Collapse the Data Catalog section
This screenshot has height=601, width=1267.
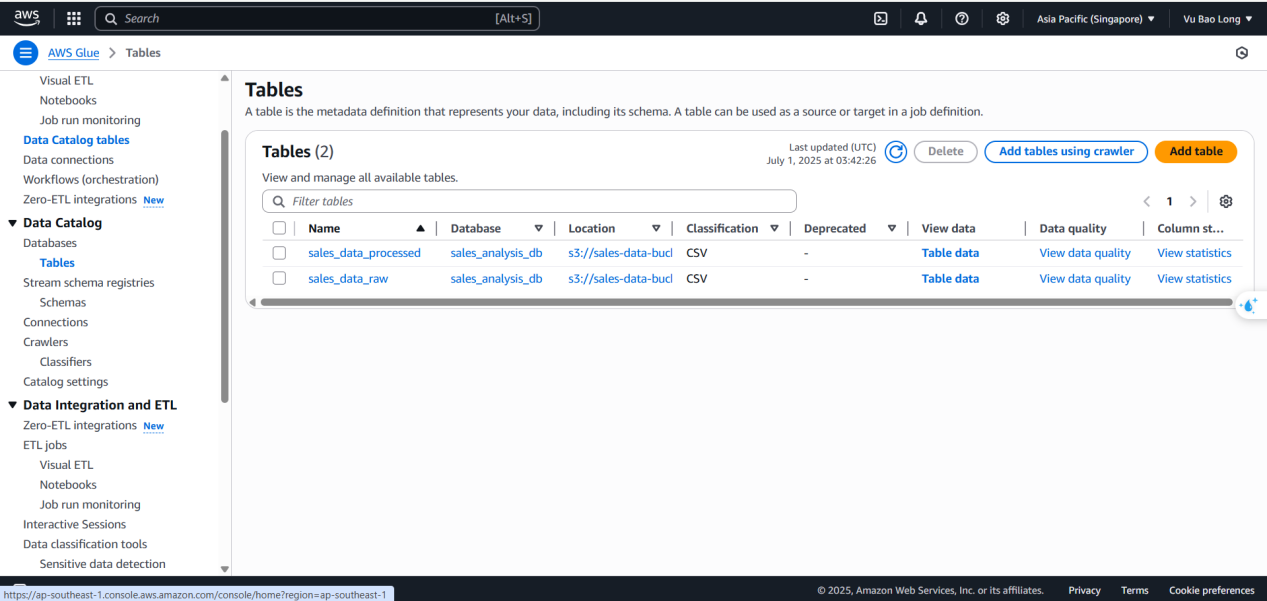point(13,223)
